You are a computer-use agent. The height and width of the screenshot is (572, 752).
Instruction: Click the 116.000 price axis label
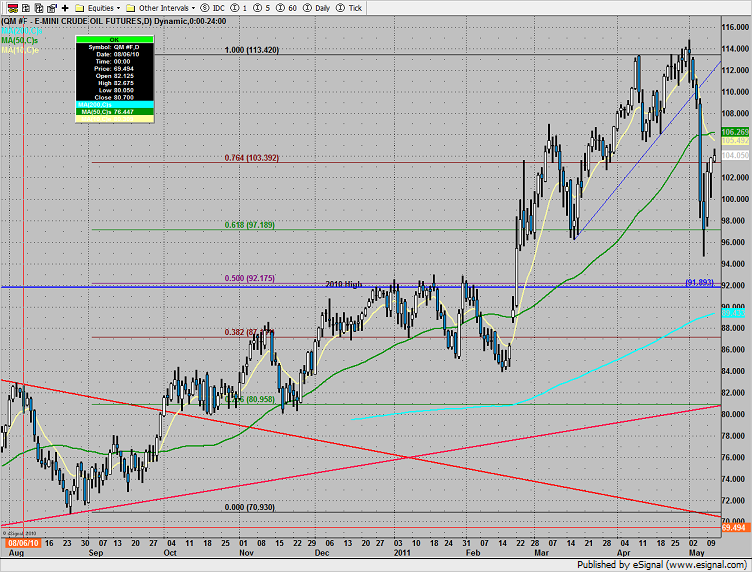[x=735, y=27]
